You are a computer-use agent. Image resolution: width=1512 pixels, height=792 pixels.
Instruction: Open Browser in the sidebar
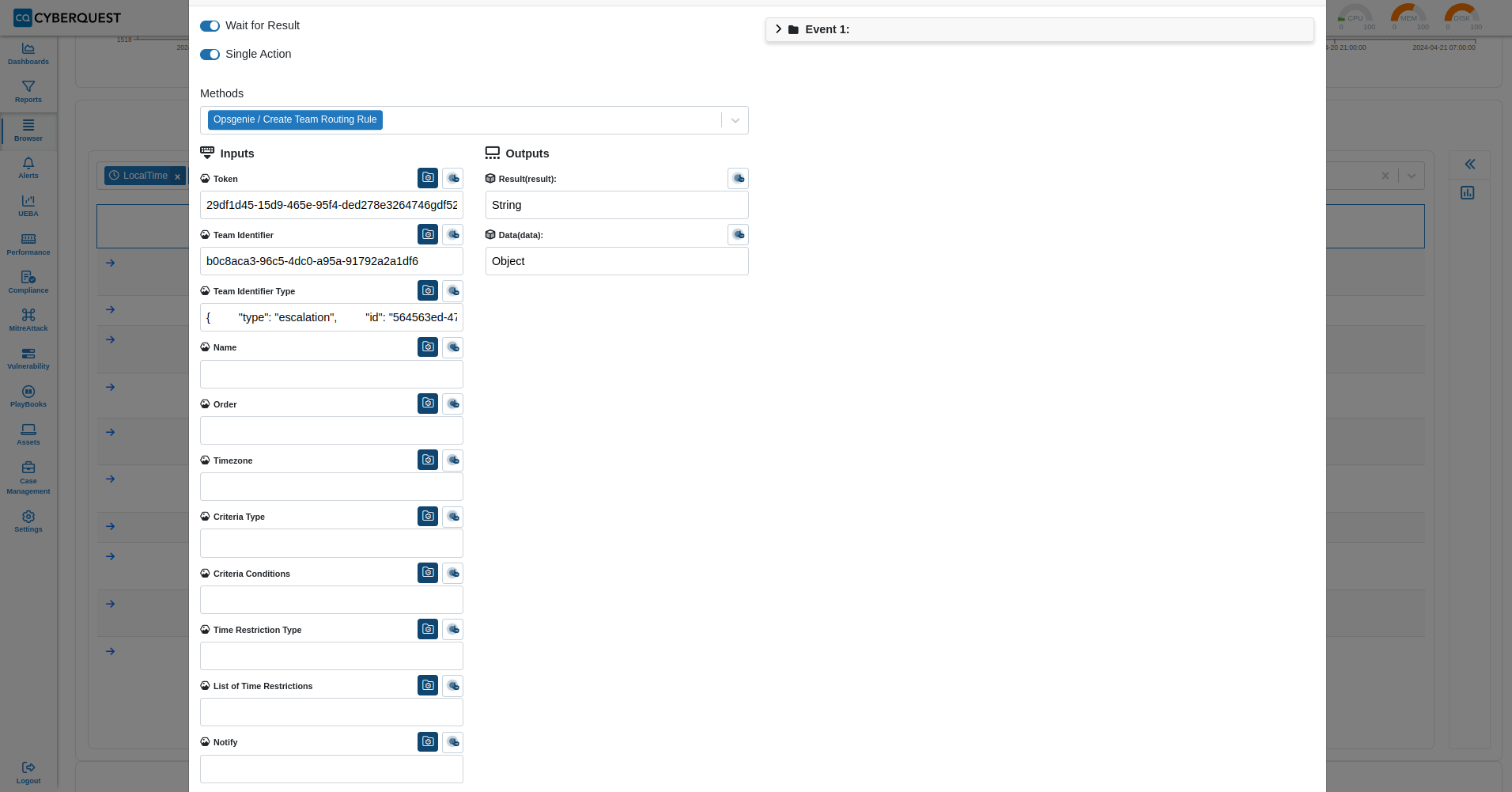pyautogui.click(x=28, y=131)
